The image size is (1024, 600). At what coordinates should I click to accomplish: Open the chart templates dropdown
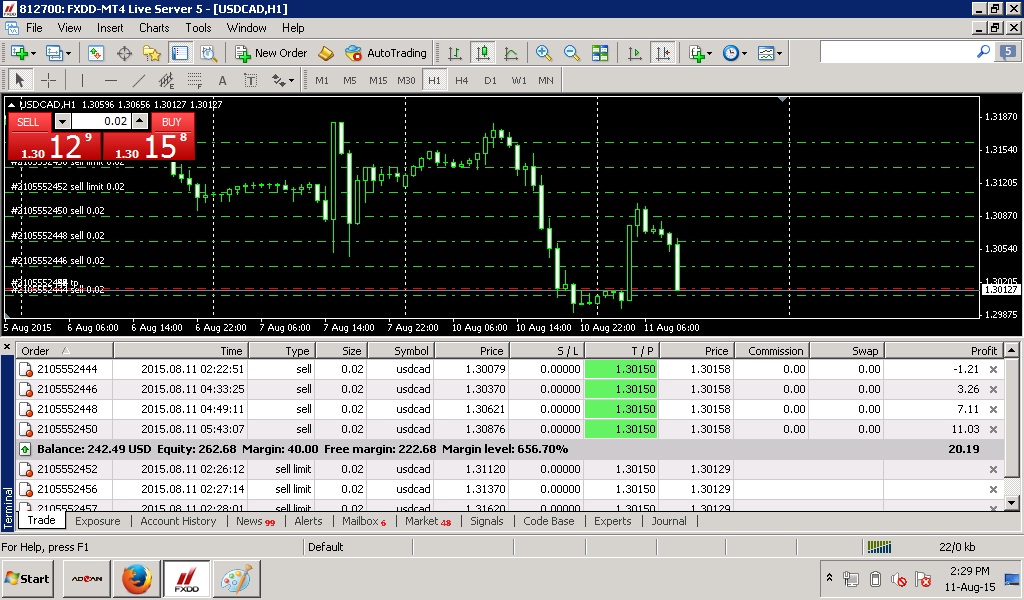[769, 53]
